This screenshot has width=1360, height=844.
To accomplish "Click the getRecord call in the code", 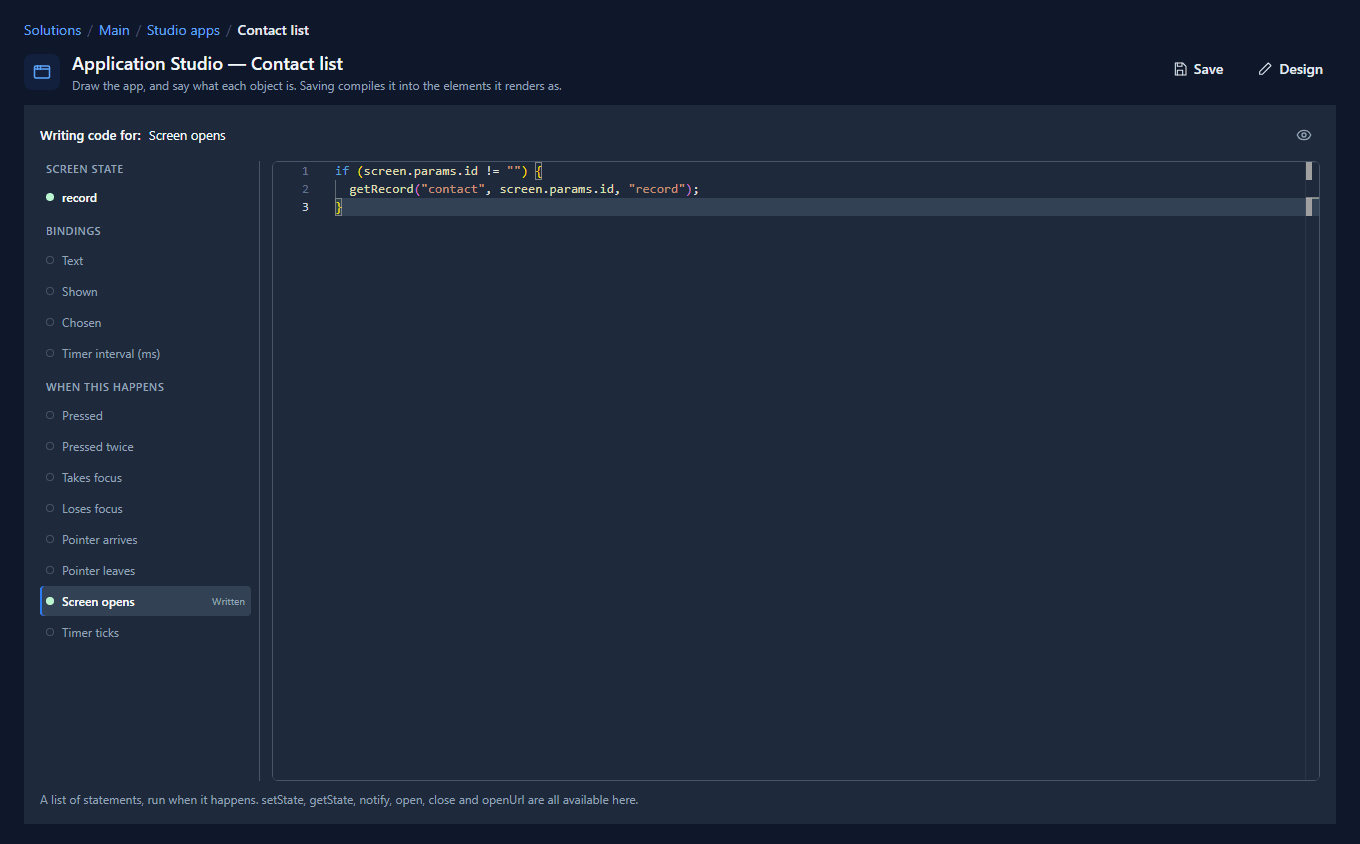I will (x=381, y=189).
